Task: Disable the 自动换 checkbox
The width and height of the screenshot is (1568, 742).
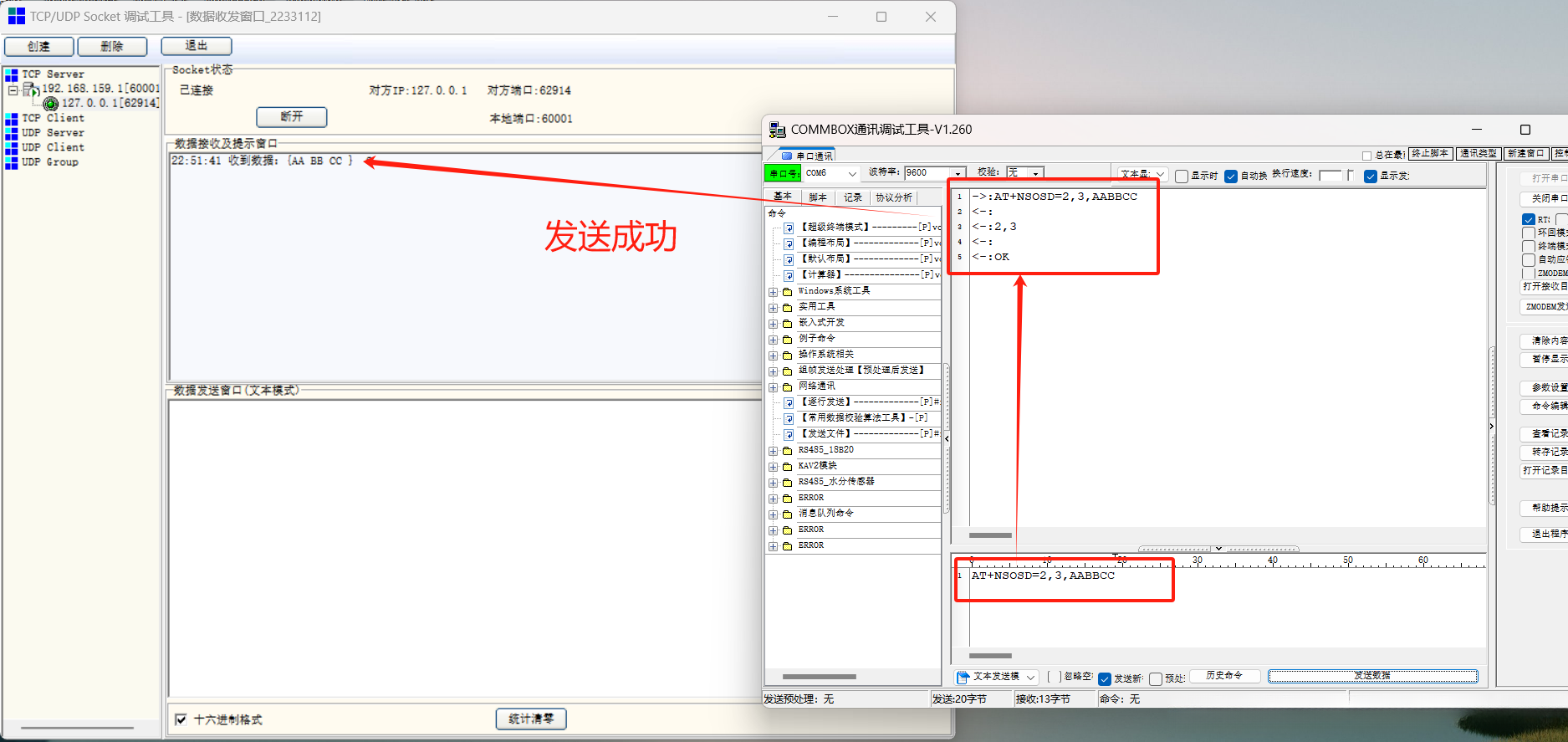Action: coord(1231,176)
